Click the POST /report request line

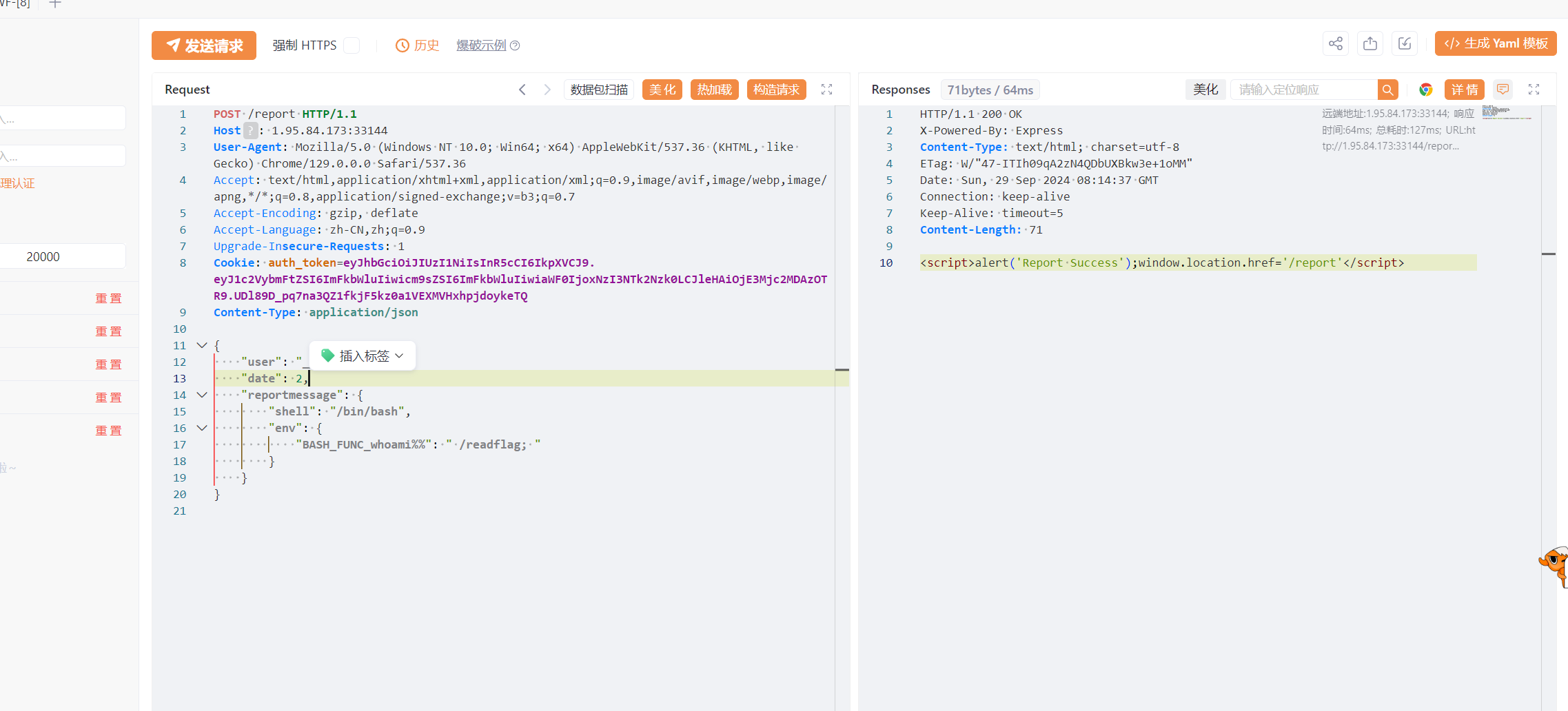click(x=285, y=114)
